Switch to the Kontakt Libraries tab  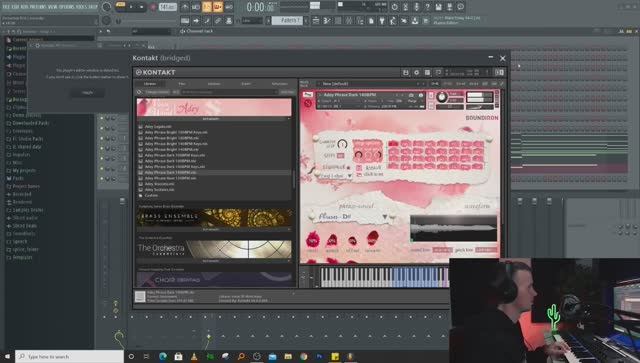pyautogui.click(x=150, y=84)
